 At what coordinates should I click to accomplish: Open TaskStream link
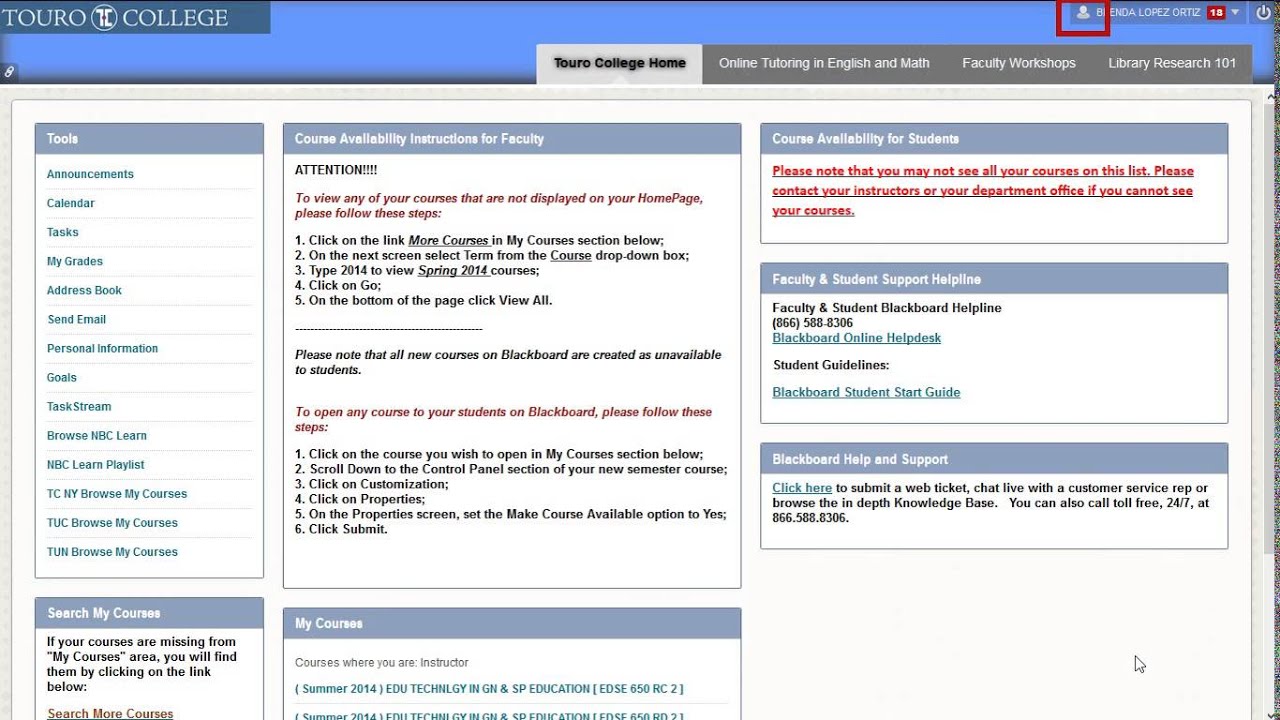point(79,406)
